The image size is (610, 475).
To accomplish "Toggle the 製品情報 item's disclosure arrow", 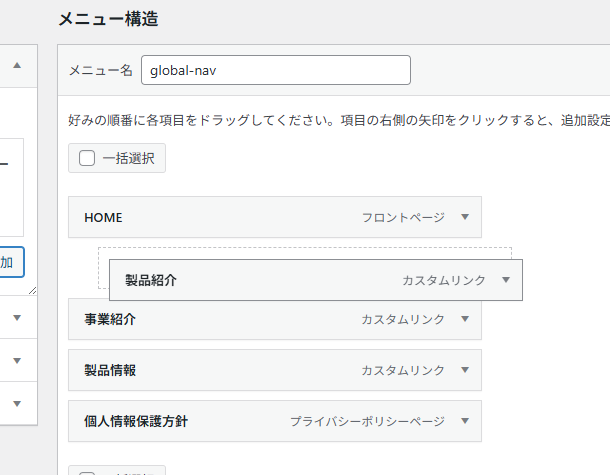I will coord(465,370).
